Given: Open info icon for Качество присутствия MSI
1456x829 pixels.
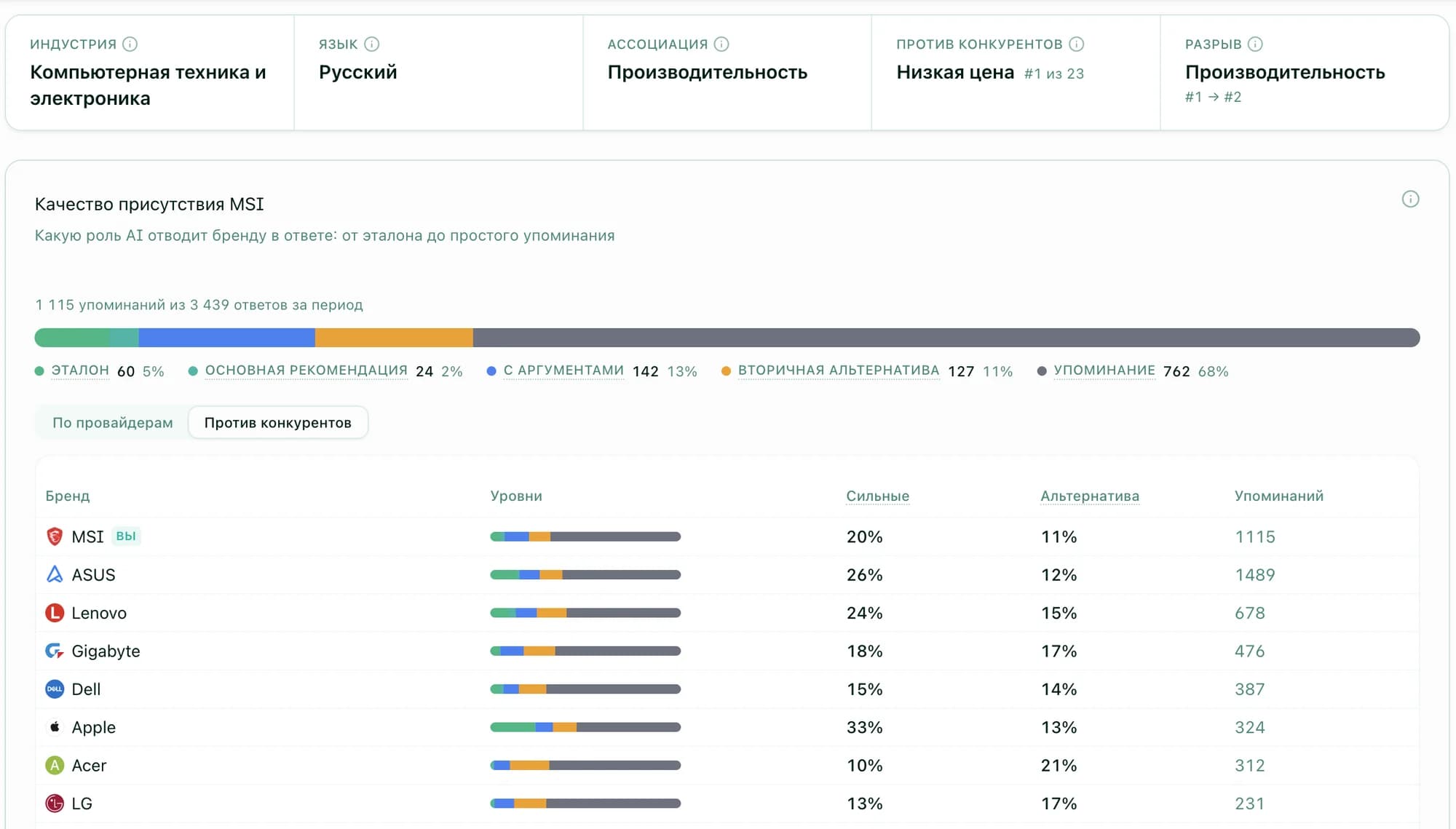Looking at the screenshot, I should [1410, 199].
